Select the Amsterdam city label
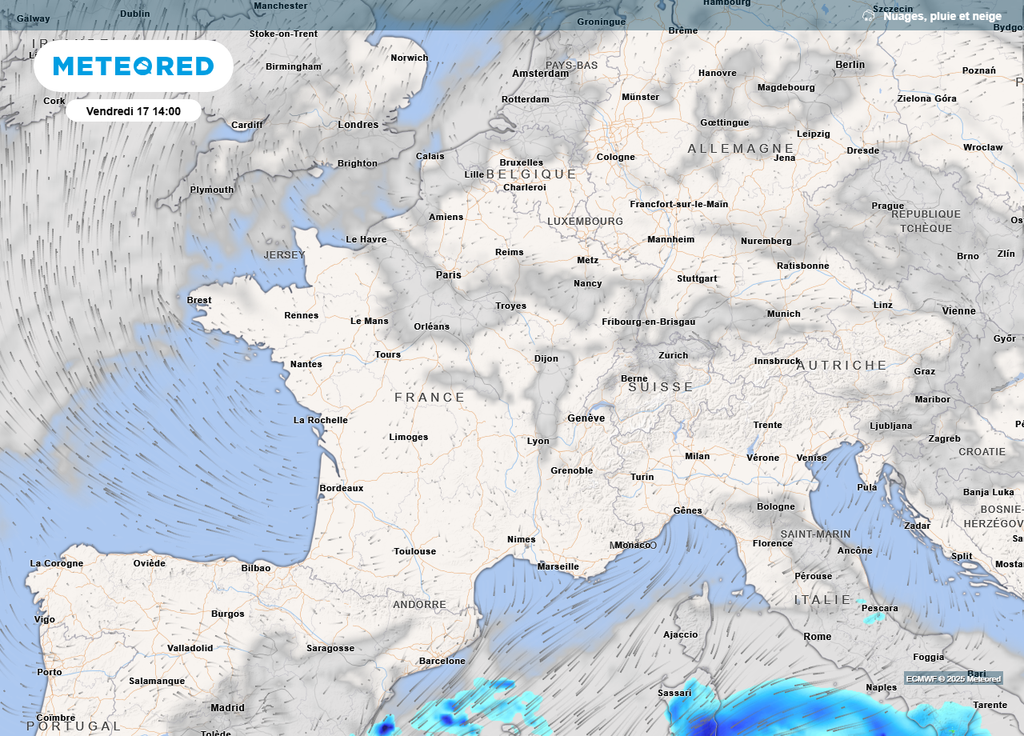Viewport: 1024px width, 736px height. [x=540, y=74]
